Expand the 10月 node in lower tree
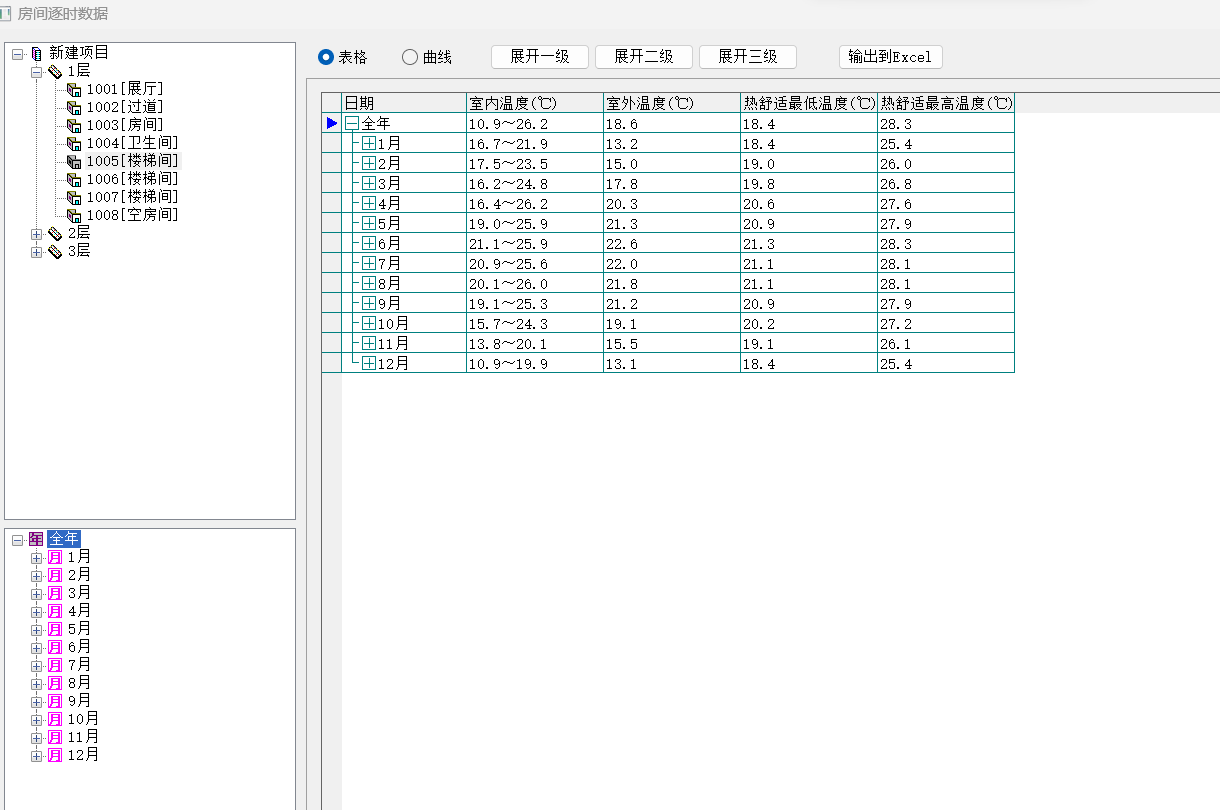Viewport: 1220px width, 810px height. pos(37,719)
